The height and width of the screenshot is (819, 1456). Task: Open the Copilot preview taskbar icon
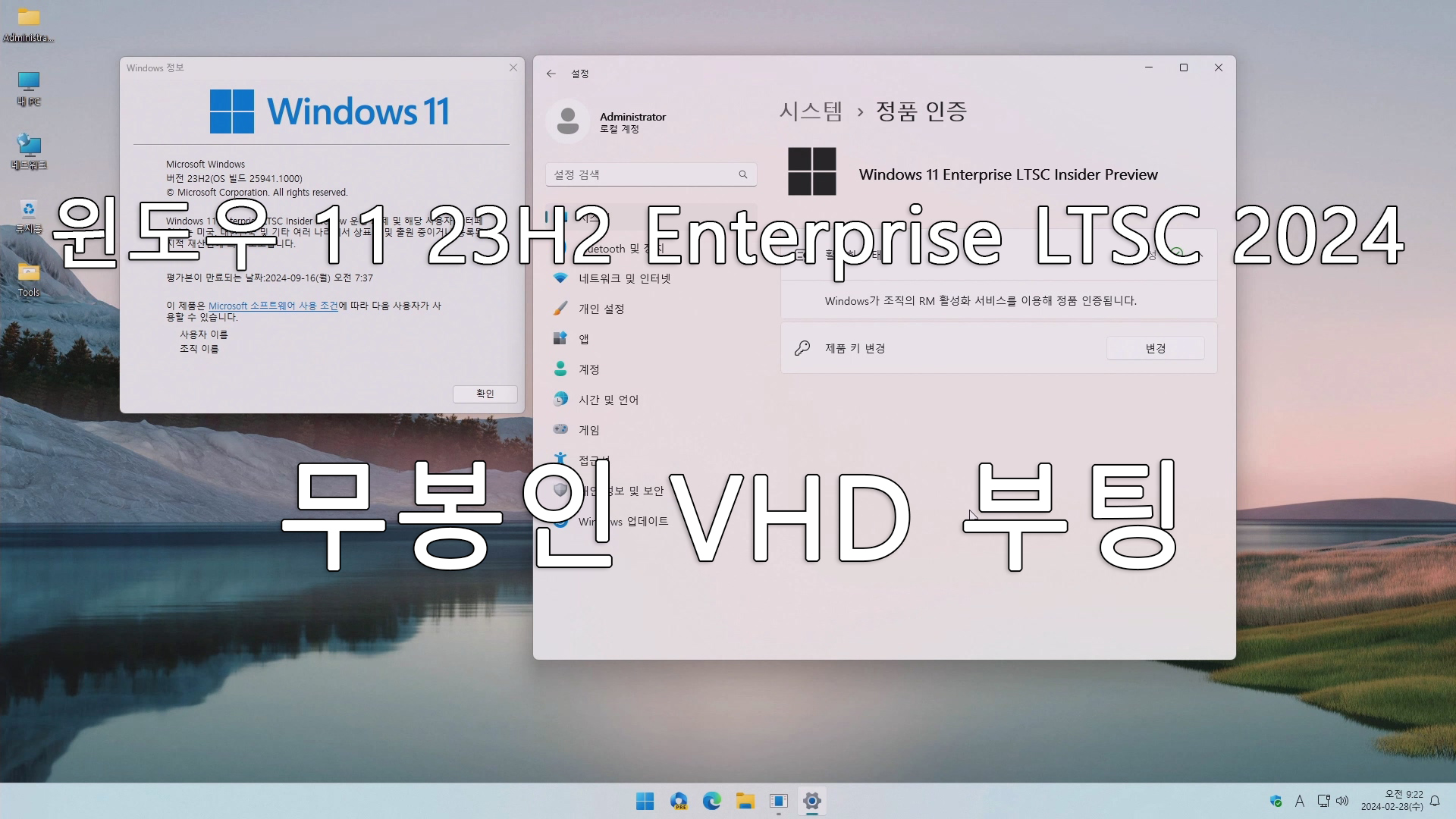click(678, 801)
